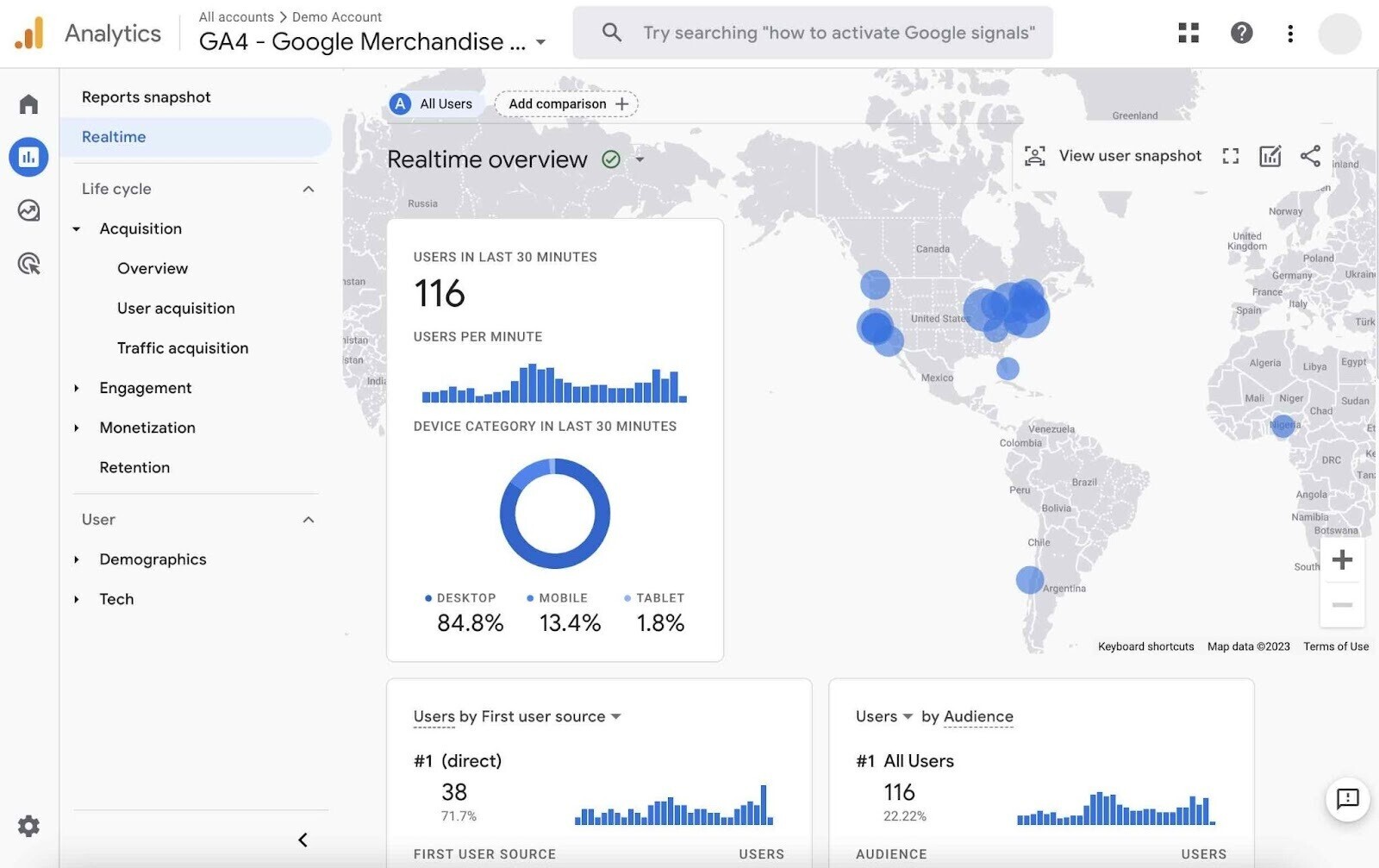Viewport: 1379px width, 868px height.
Task: Click the All Users chip
Action: point(435,103)
